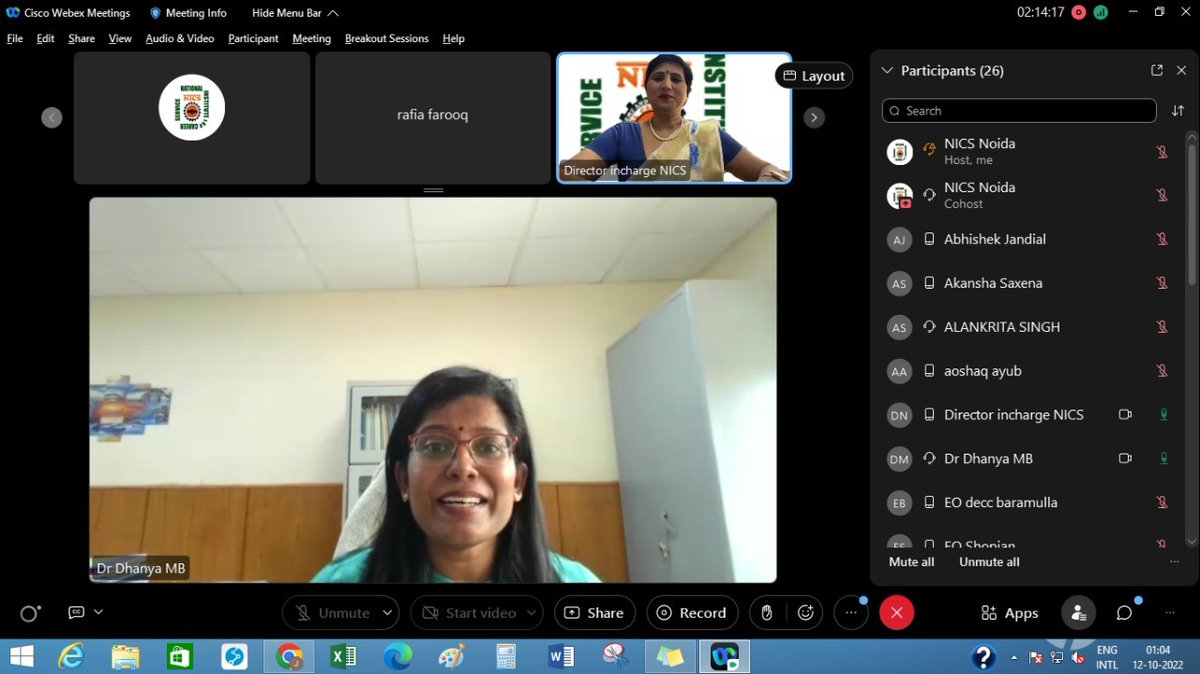Open Microsoft Edge from the taskbar
The width and height of the screenshot is (1200, 674).
pos(398,657)
